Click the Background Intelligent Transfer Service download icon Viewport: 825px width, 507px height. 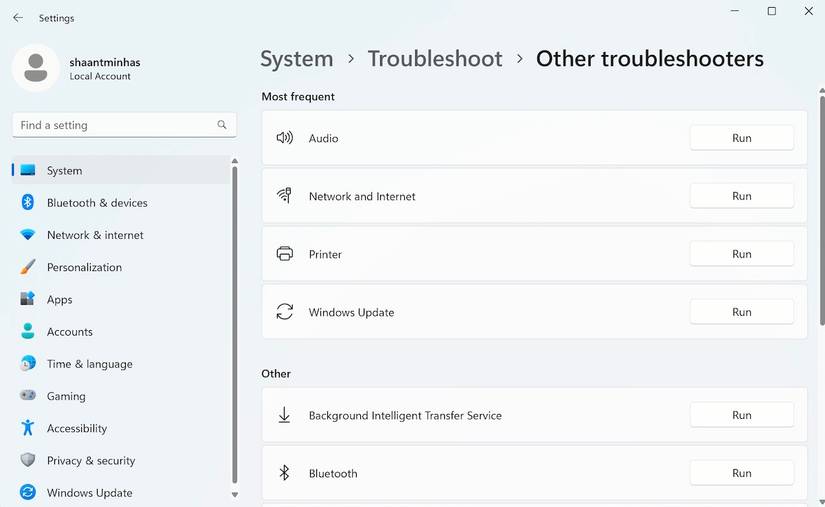(x=284, y=415)
